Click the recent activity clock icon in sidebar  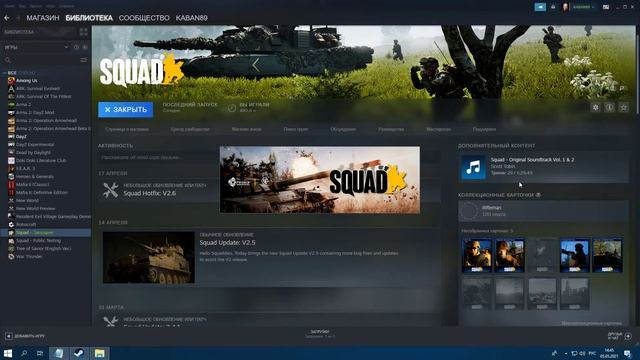point(76,47)
